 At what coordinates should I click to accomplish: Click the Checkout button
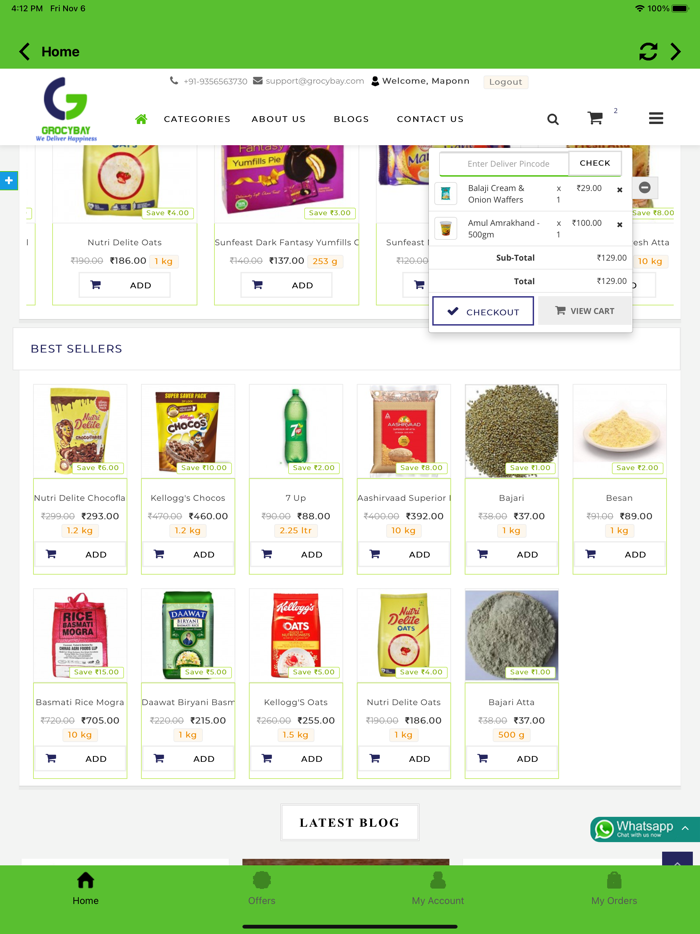coord(483,311)
